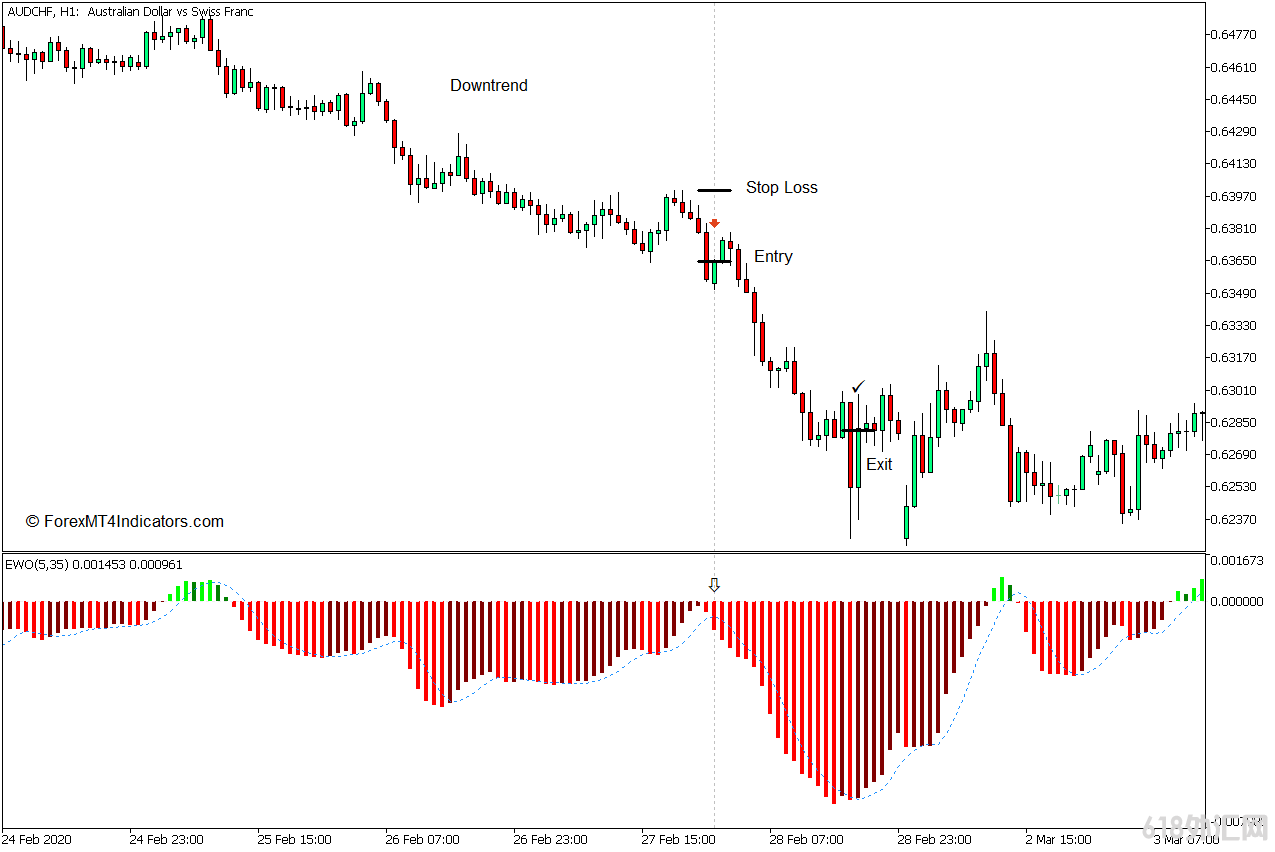Viewport: 1275px width, 852px height.
Task: Click the 28 Feb 07:00 time label
Action: click(806, 839)
